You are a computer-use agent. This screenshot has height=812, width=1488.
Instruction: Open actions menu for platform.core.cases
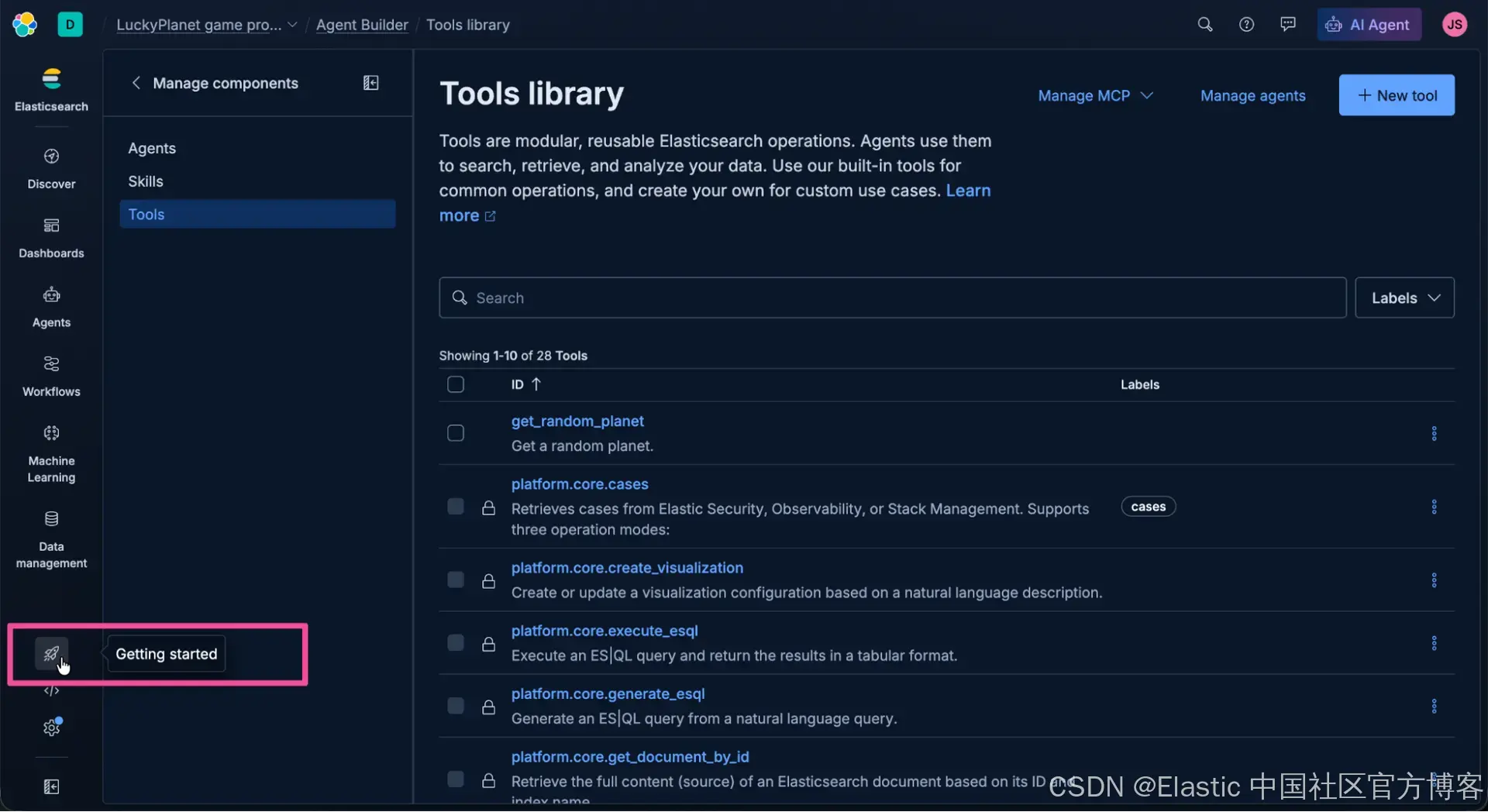(x=1434, y=507)
